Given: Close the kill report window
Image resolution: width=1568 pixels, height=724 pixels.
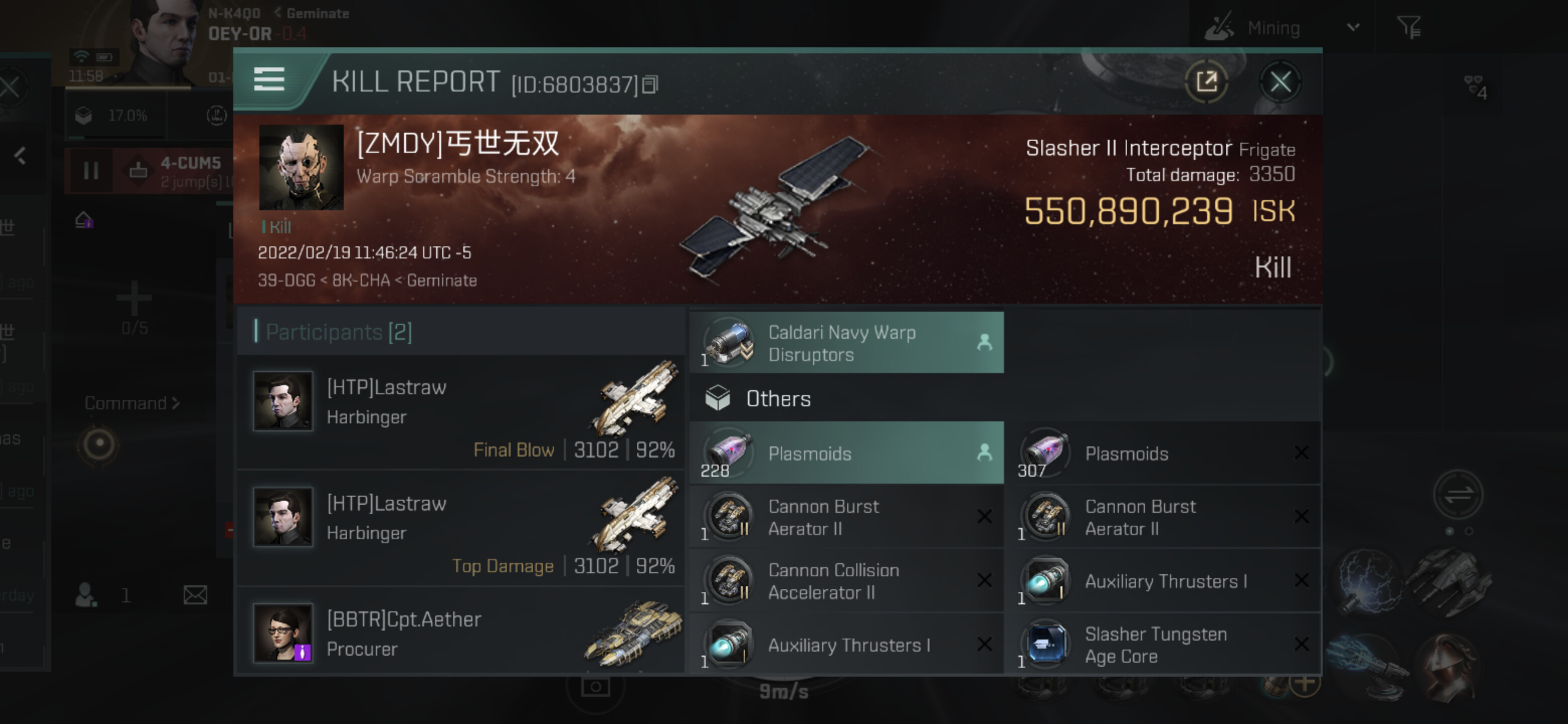Looking at the screenshot, I should point(1280,82).
